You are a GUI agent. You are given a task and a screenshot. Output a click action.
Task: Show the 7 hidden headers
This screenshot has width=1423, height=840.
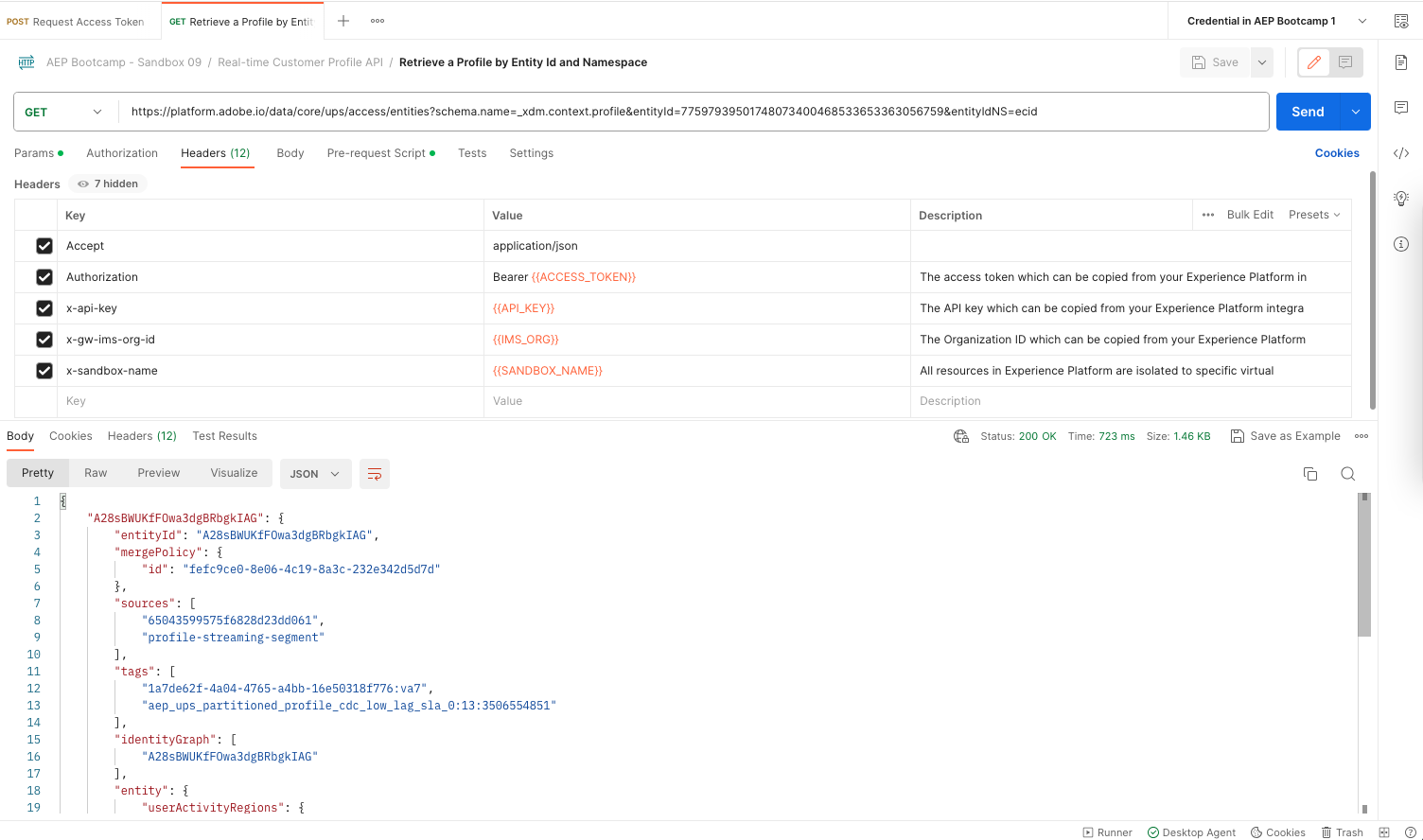tap(108, 184)
